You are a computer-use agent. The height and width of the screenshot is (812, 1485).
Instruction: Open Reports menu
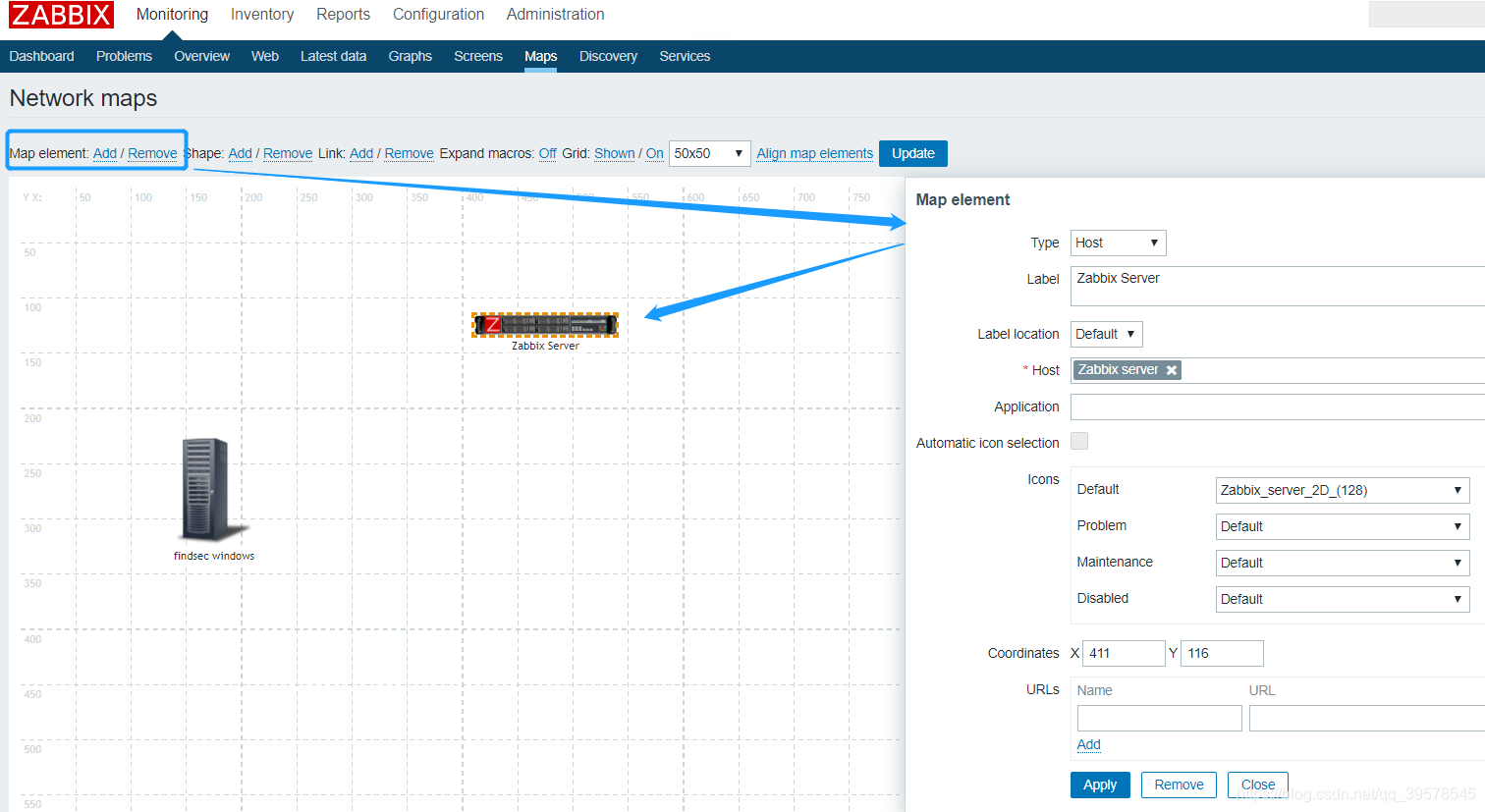[343, 15]
